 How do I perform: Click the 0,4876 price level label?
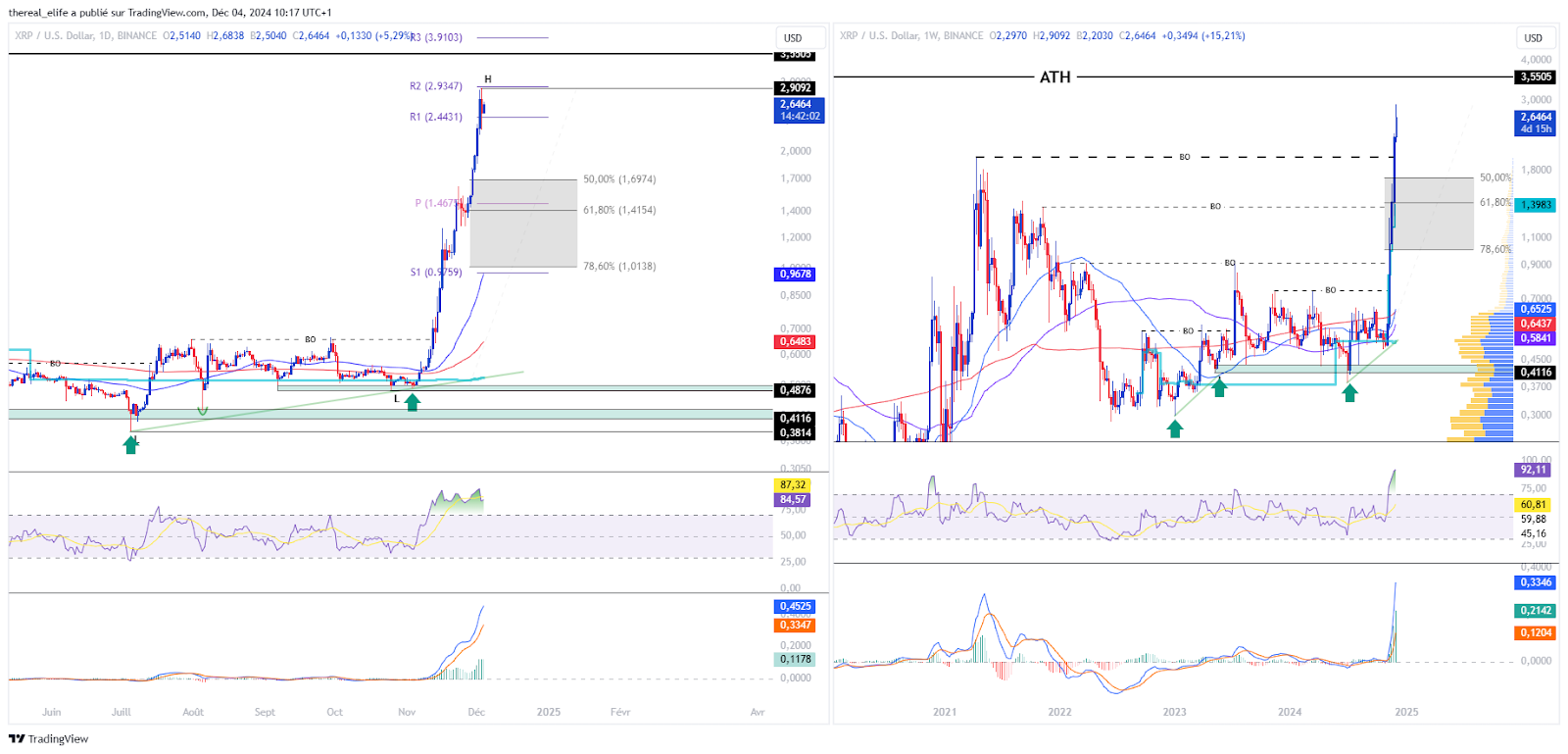[x=795, y=390]
